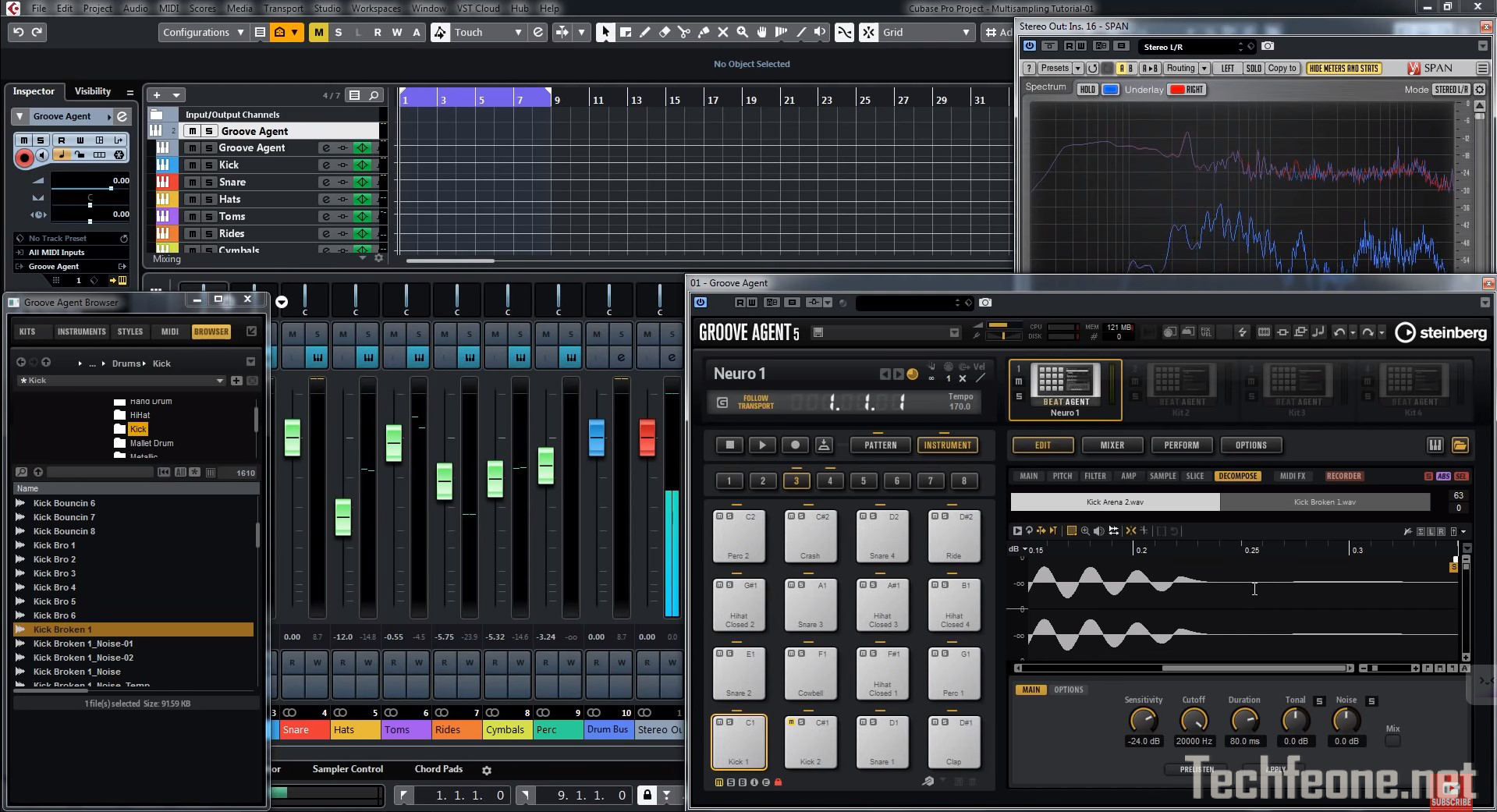Click the PATTERN button
This screenshot has width=1497, height=812.
pyautogui.click(x=880, y=445)
